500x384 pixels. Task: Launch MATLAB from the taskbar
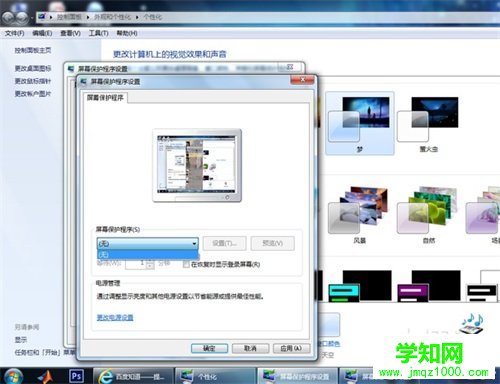tap(45, 376)
